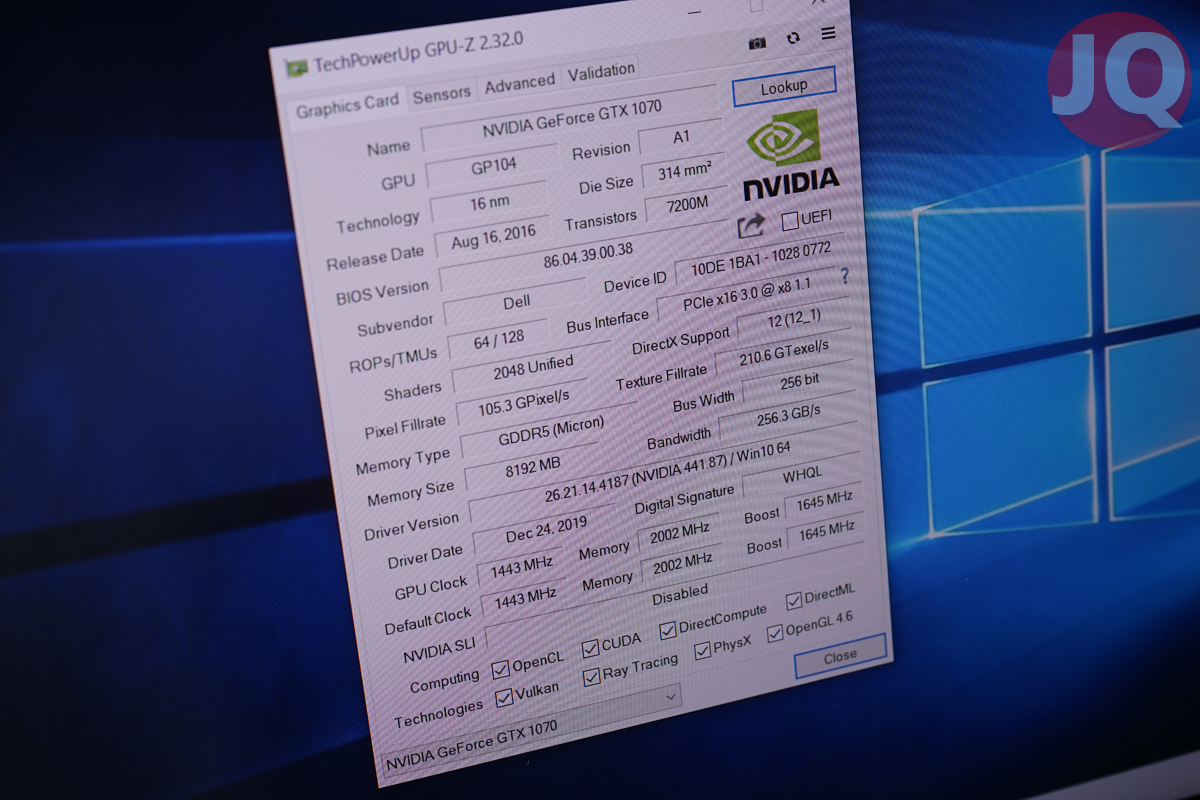Switch to the Sensors tab

pos(441,93)
